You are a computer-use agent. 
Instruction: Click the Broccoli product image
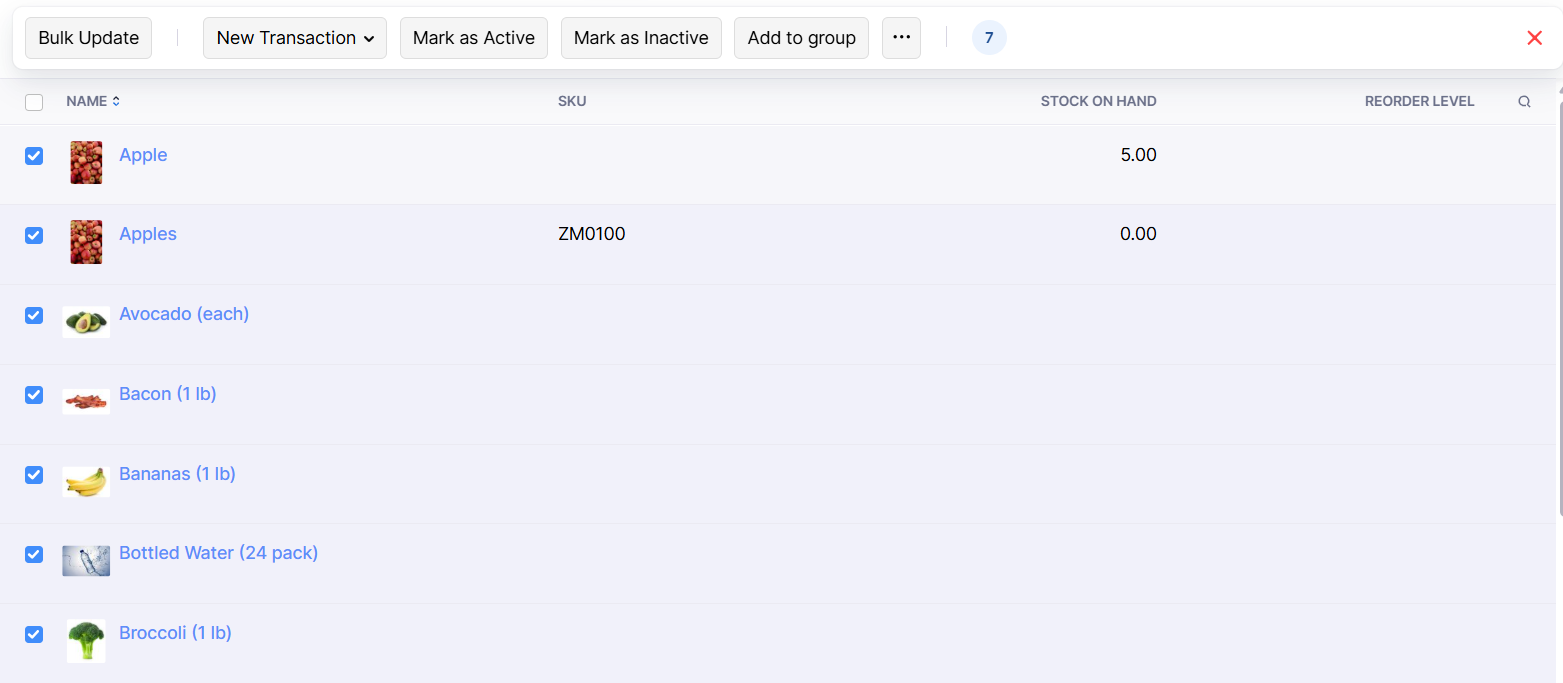pos(86,640)
